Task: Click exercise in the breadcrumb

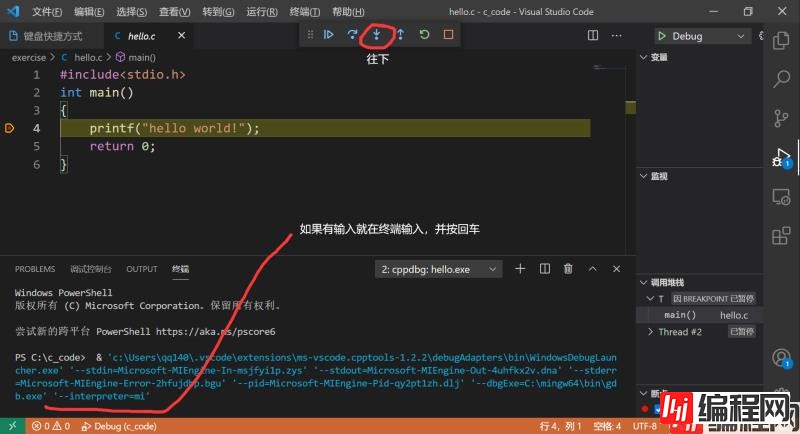Action: point(29,58)
